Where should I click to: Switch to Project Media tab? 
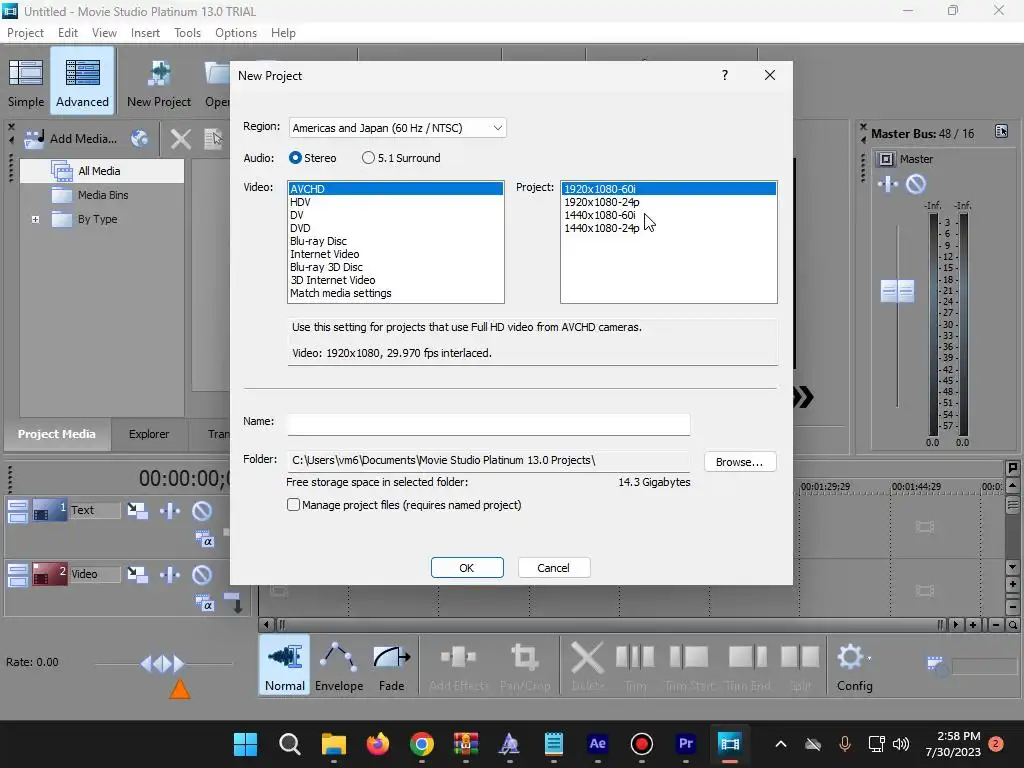click(x=57, y=434)
